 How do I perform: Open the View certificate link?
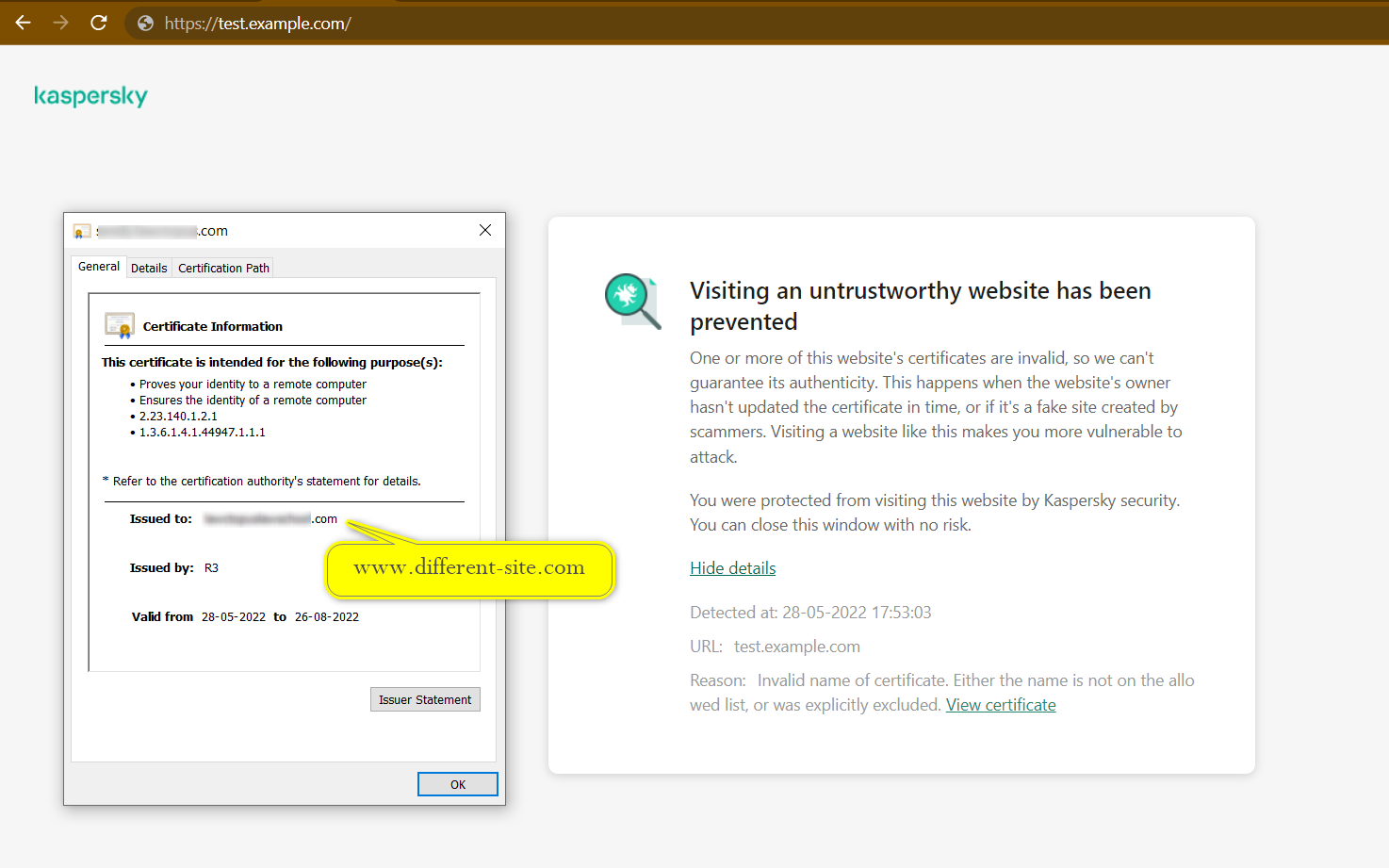(x=1001, y=705)
